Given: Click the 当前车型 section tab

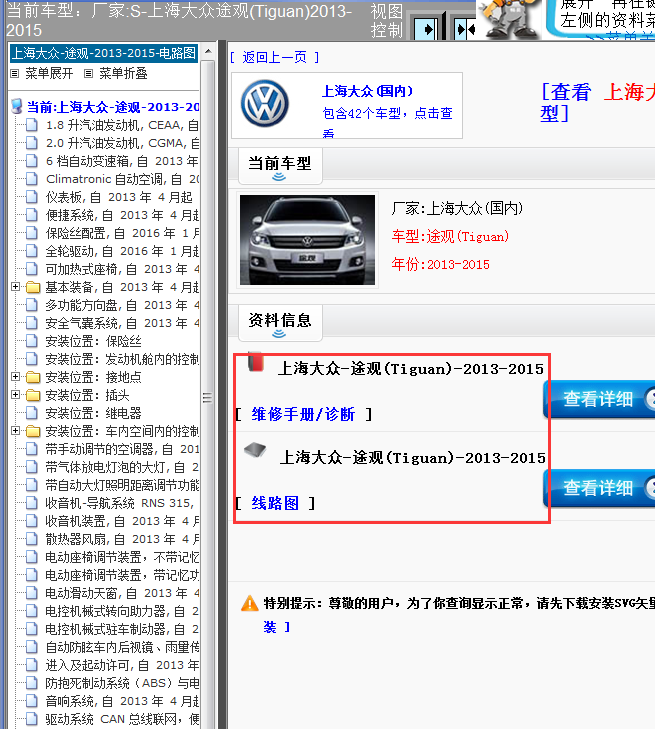Looking at the screenshot, I should (280, 166).
